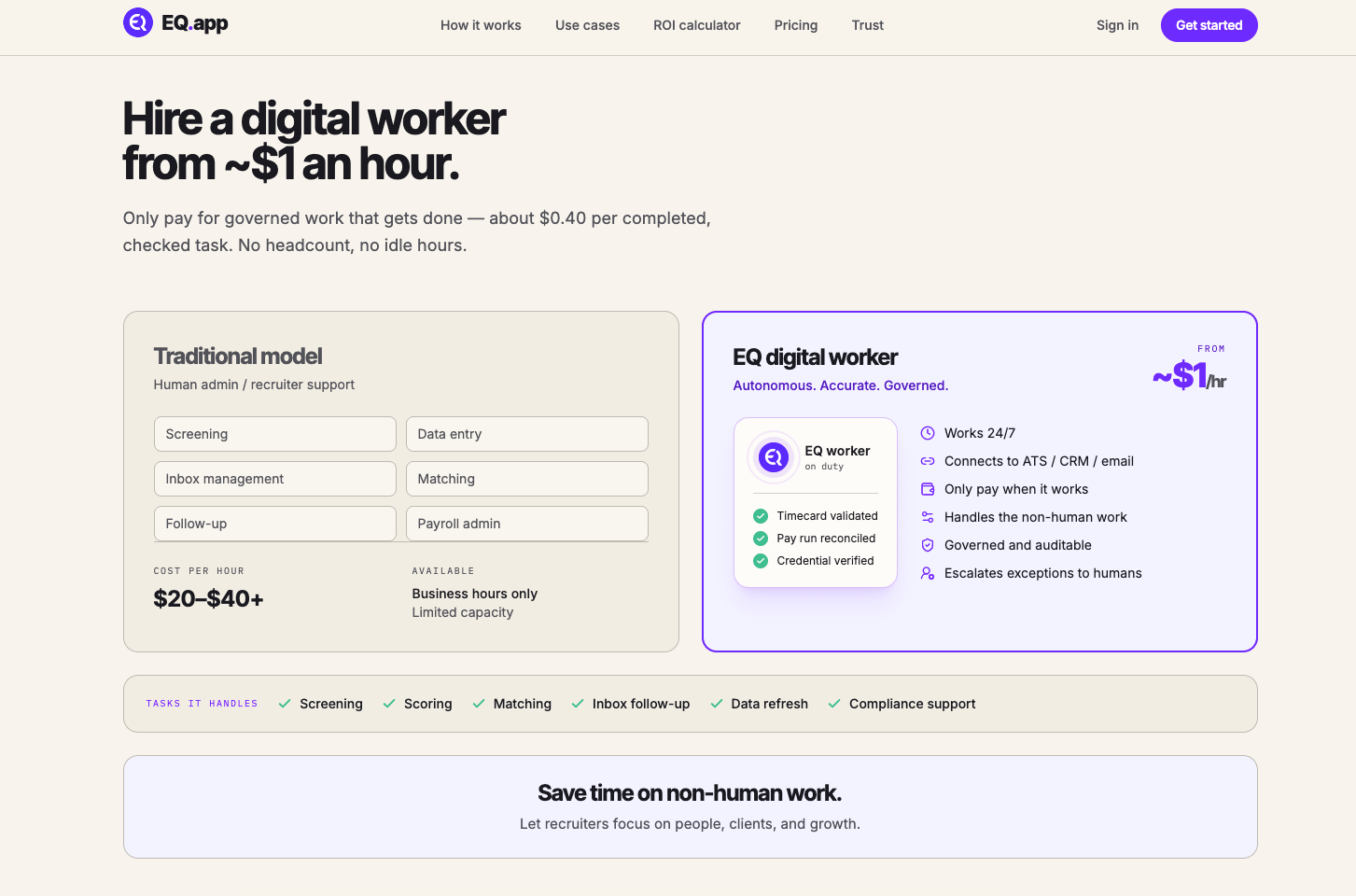Screen dimensions: 1356x896
Task: Click the Payroll admin chip
Action: point(527,524)
